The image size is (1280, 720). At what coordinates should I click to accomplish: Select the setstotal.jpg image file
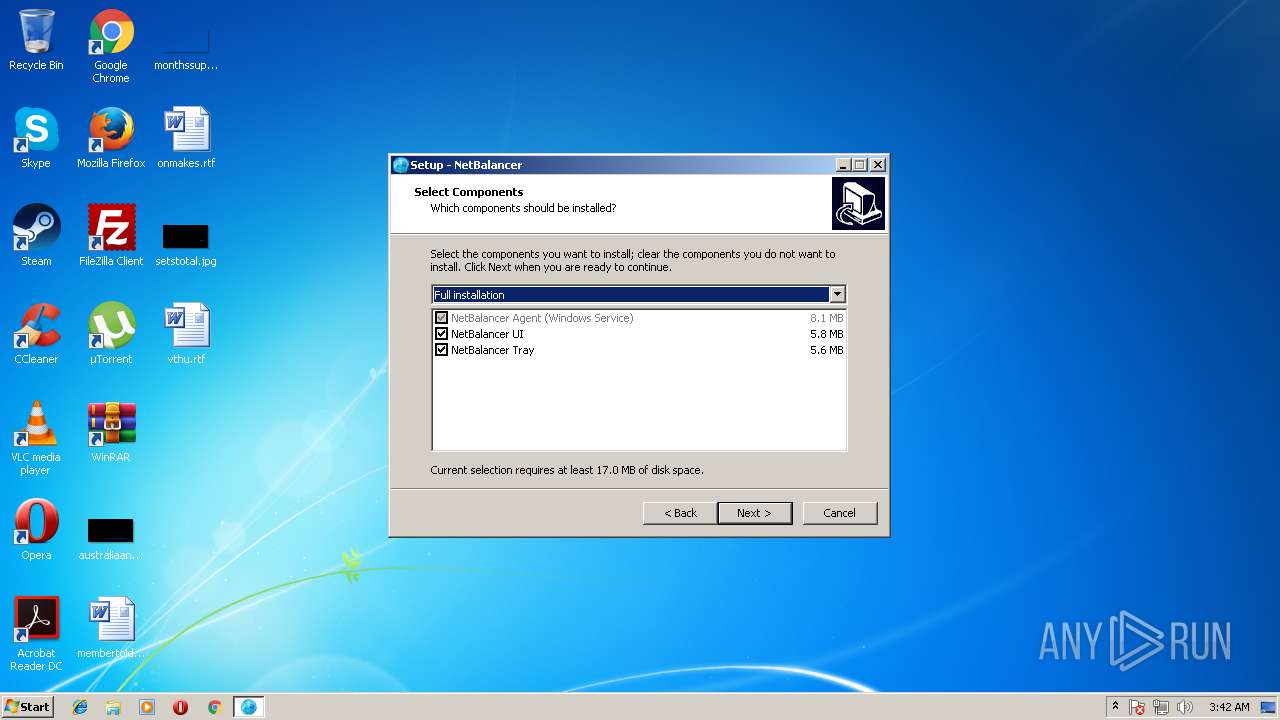point(186,244)
